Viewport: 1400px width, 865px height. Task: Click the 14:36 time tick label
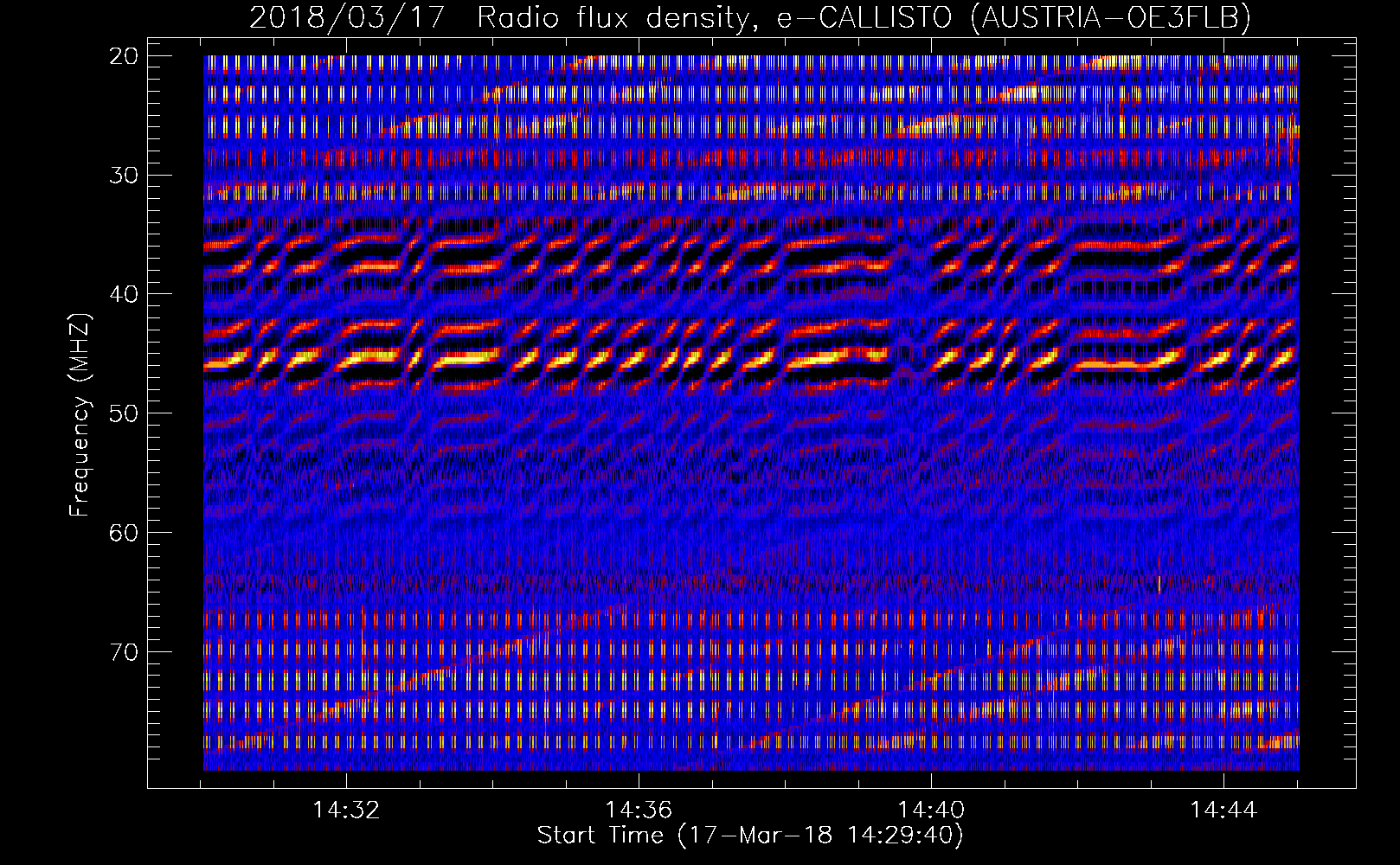[x=639, y=811]
